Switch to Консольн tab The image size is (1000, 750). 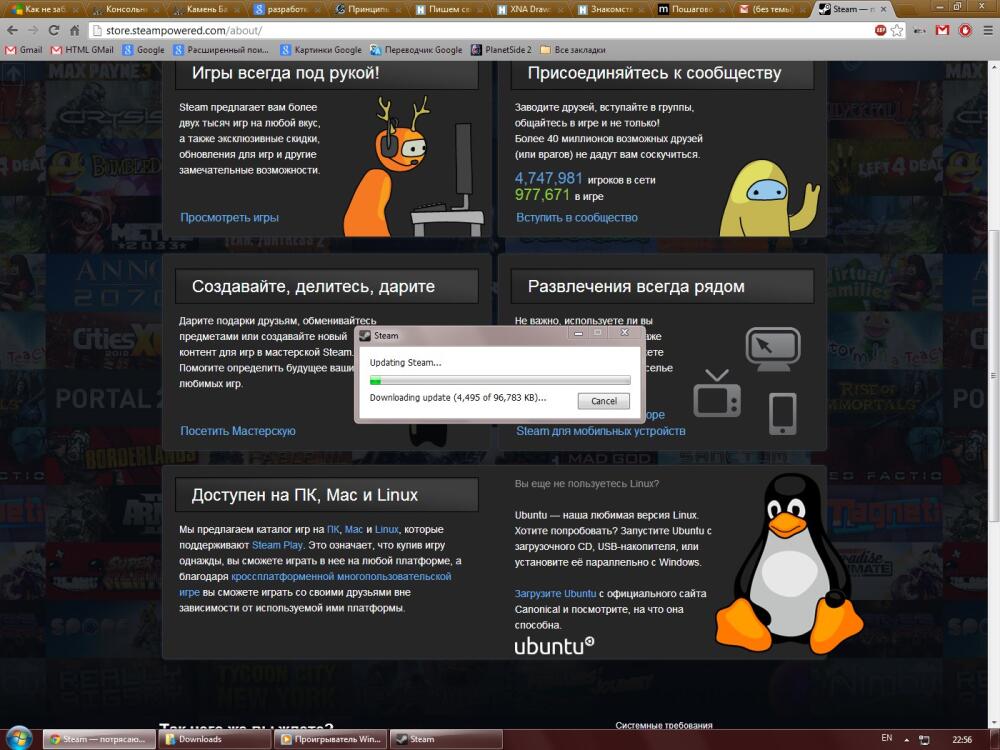(126, 9)
